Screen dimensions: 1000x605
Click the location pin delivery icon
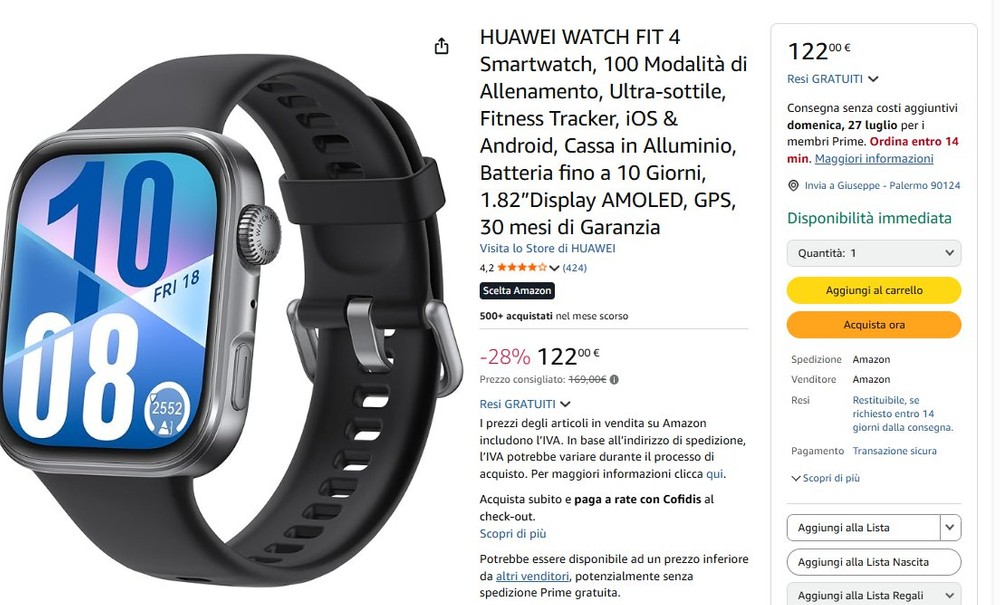pyautogui.click(x=793, y=186)
